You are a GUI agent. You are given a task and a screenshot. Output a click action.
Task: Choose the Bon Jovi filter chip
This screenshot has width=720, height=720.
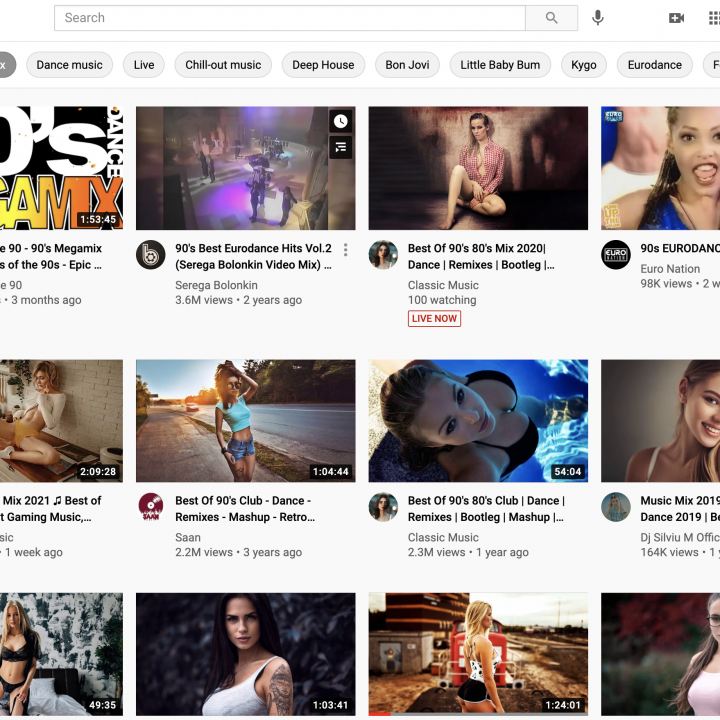coord(407,65)
